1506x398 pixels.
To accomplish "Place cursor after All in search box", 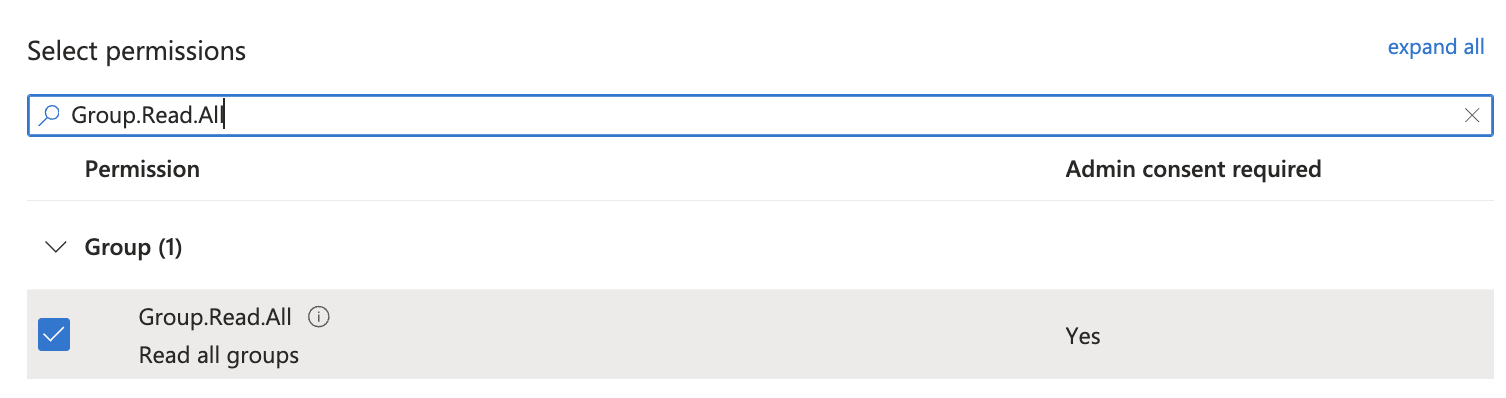I will coord(223,116).
